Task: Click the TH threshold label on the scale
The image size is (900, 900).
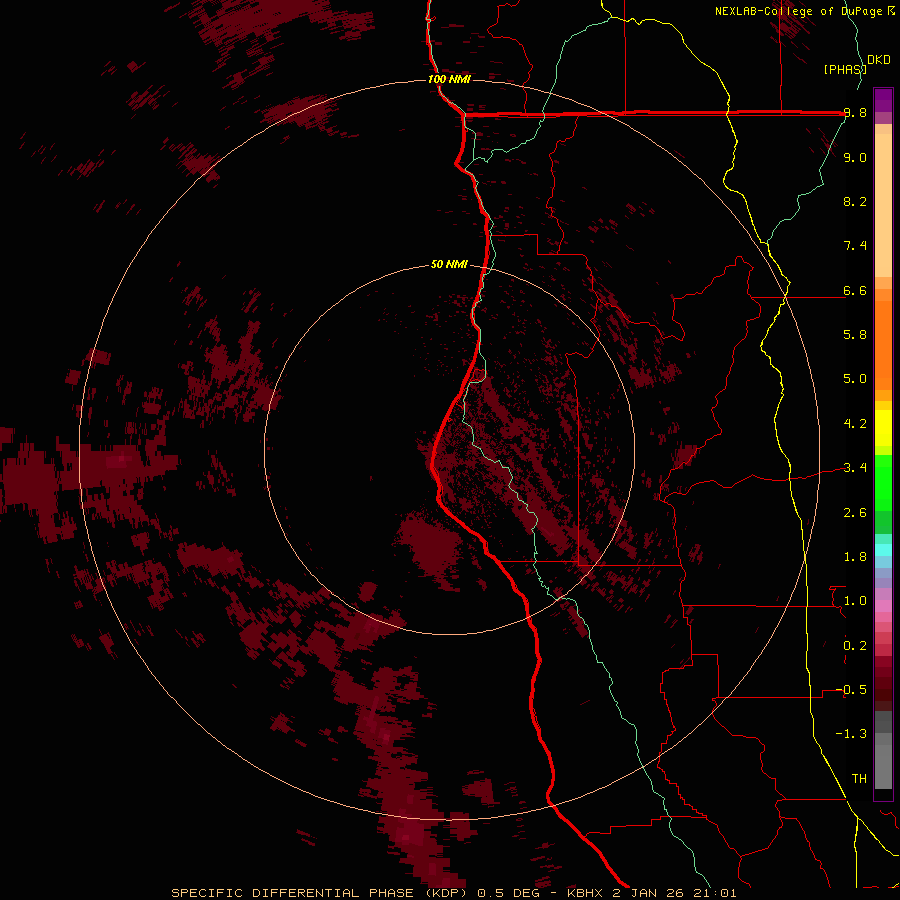Action: pyautogui.click(x=859, y=779)
